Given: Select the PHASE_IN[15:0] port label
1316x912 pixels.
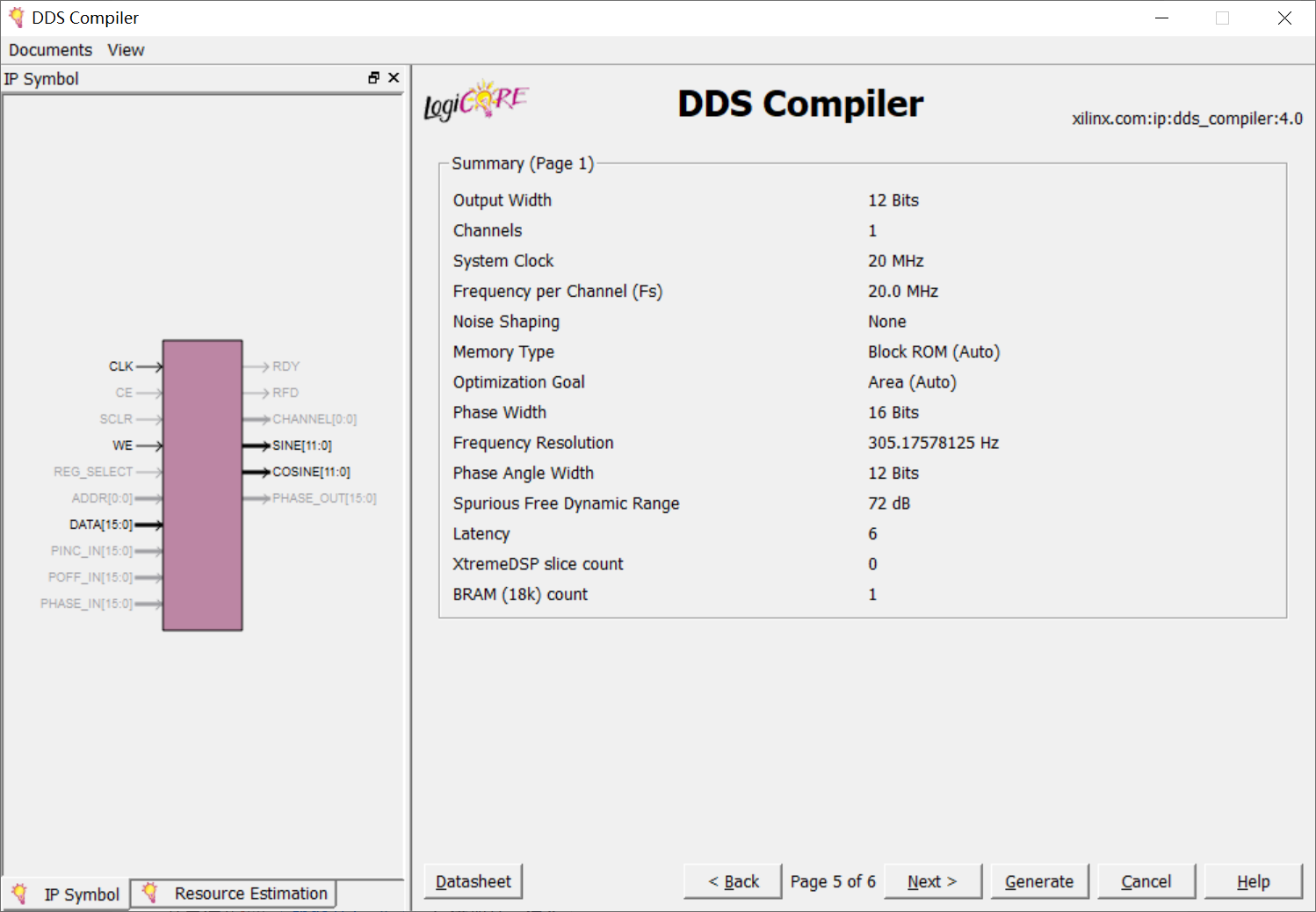Looking at the screenshot, I should (x=86, y=604).
